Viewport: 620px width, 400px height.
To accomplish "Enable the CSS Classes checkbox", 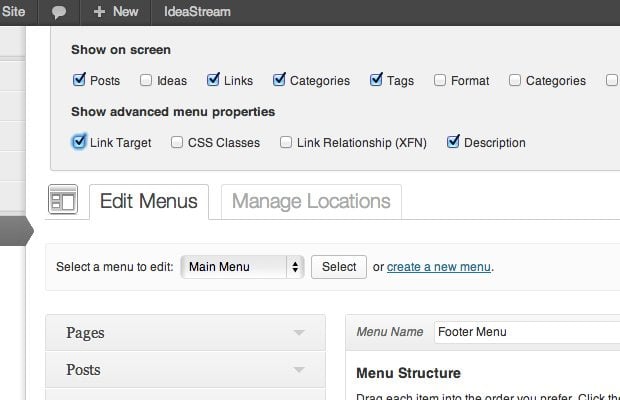I will (178, 142).
